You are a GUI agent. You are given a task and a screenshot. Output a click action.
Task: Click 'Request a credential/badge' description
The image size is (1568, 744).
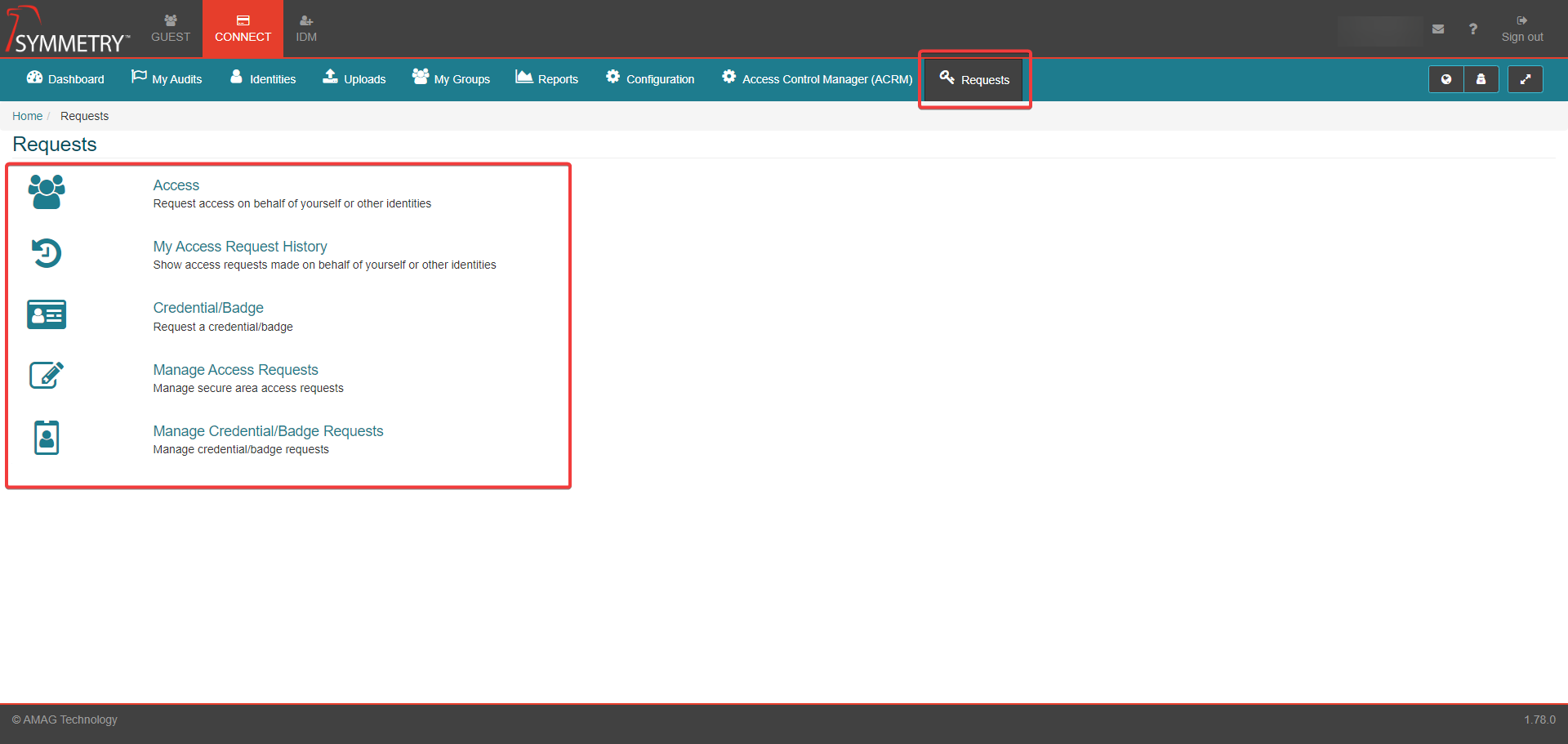click(223, 327)
